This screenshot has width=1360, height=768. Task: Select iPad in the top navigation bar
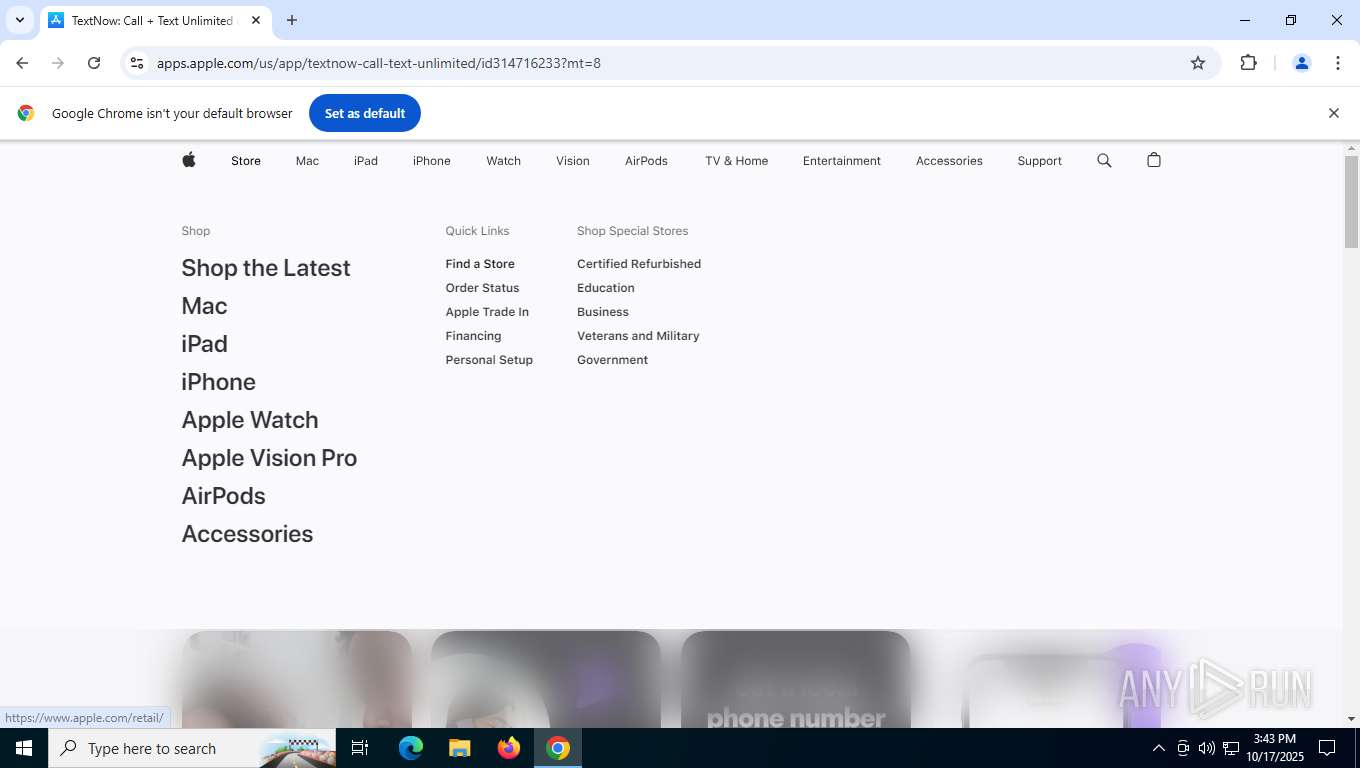point(366,160)
